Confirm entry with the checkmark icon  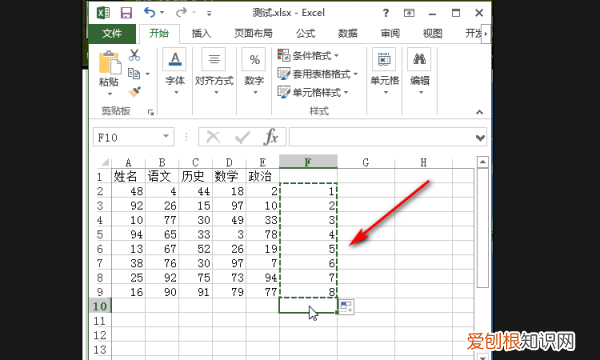coord(242,137)
